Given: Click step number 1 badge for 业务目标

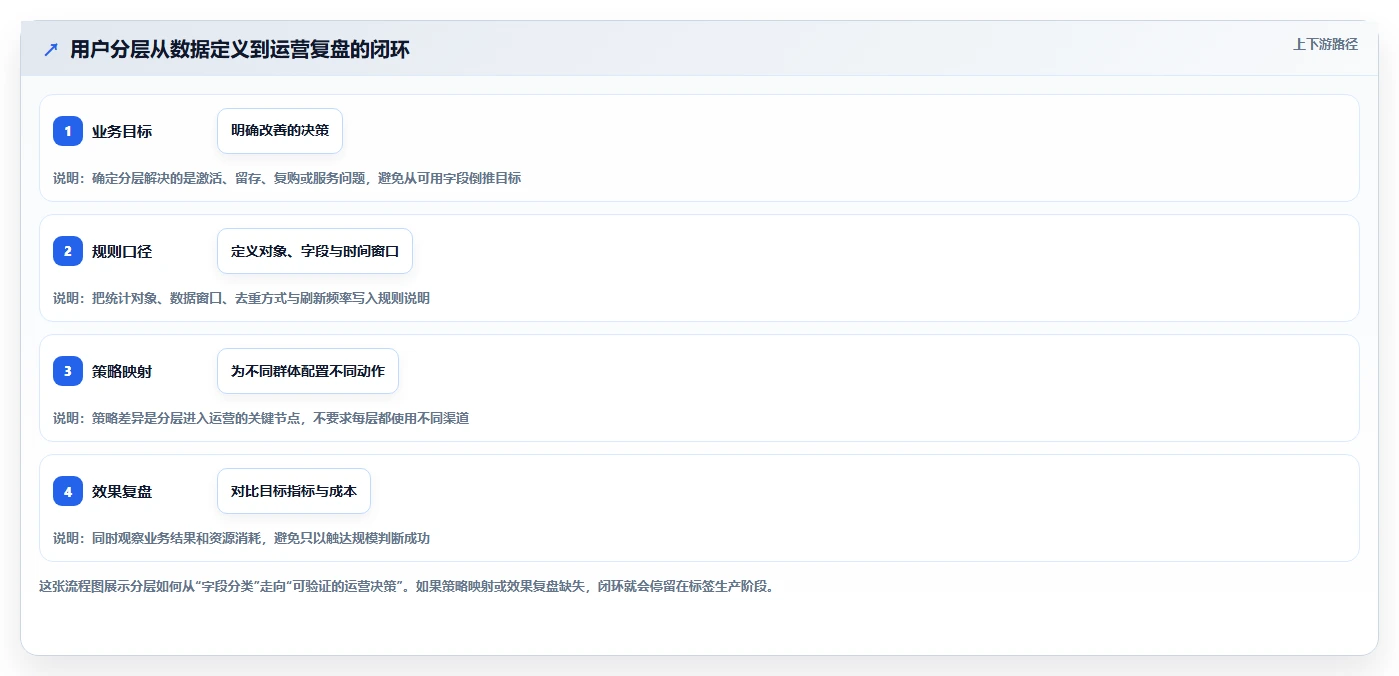Looking at the screenshot, I should point(68,131).
